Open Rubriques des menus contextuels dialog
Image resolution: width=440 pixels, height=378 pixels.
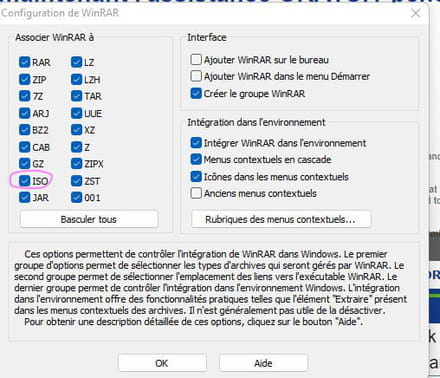[281, 219]
